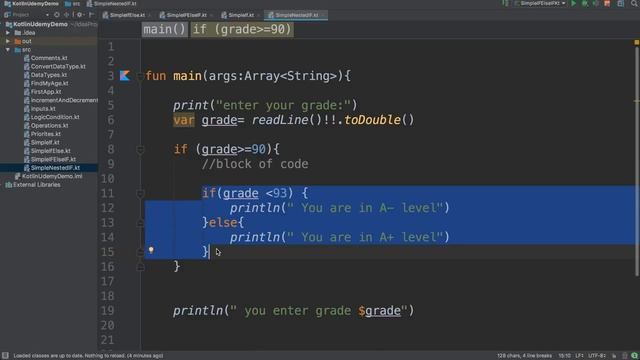Open Comments.kt in project tree

(x=49, y=58)
